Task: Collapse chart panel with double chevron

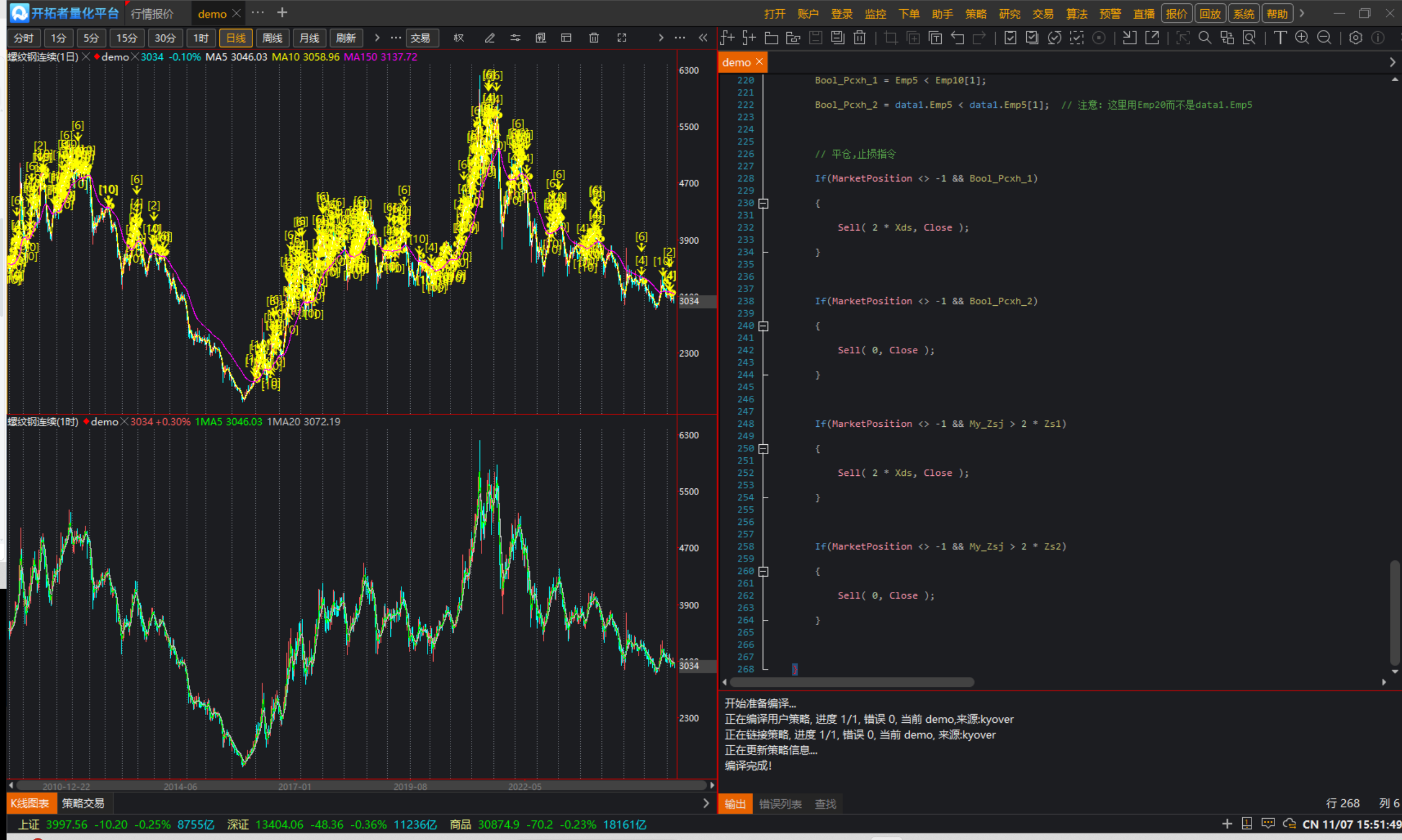Action: [x=703, y=38]
